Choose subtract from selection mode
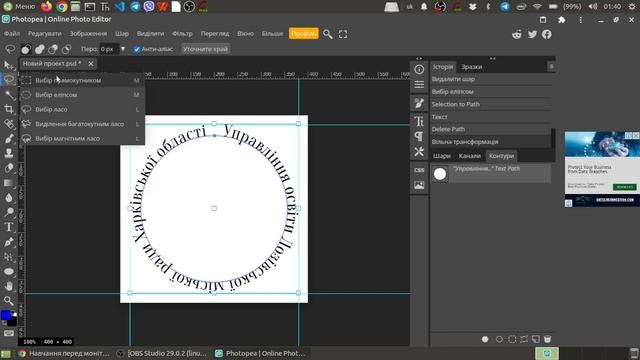 tap(53, 49)
